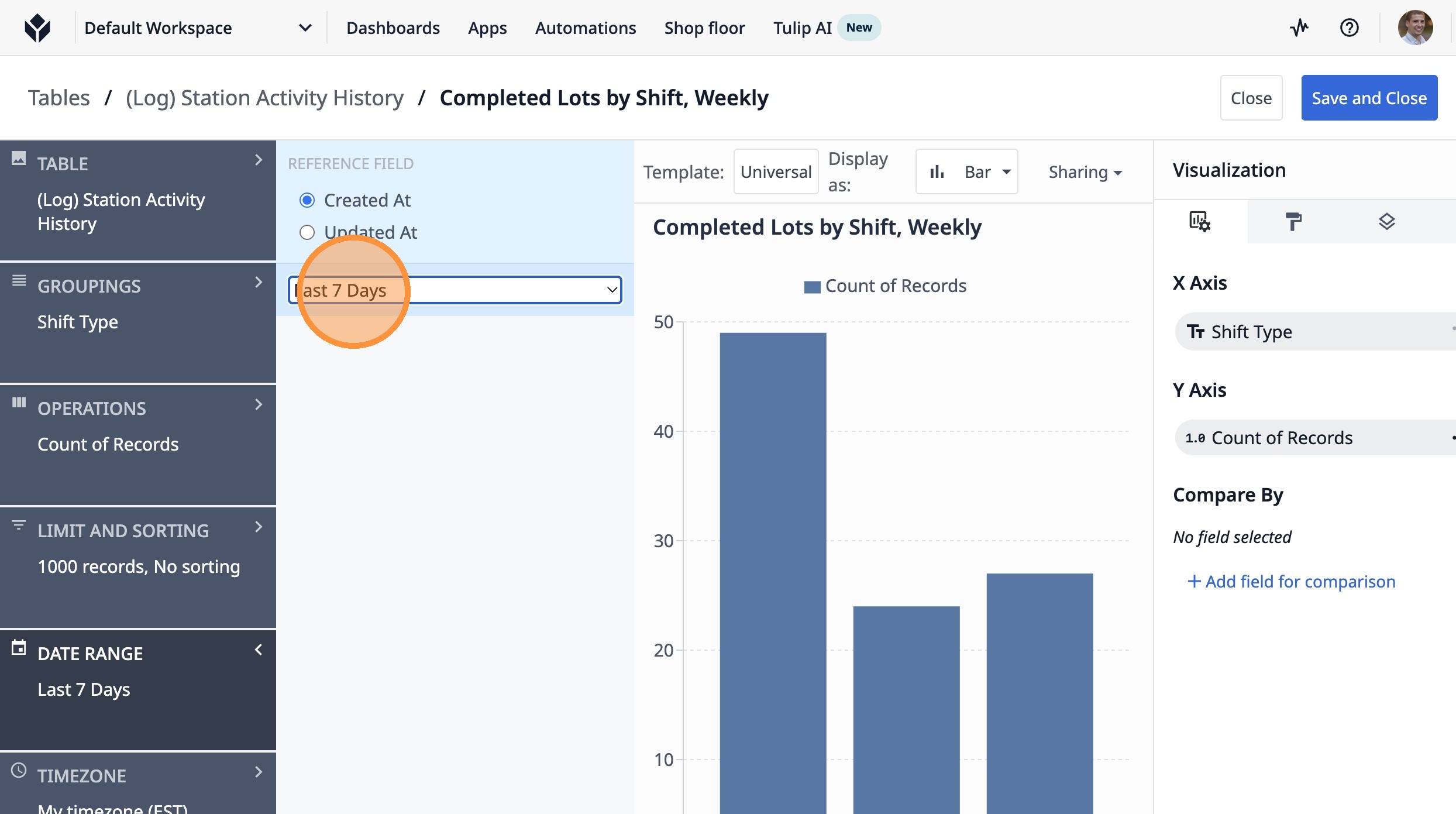Open the activity pulse icon
The image size is (1456, 814).
[x=1299, y=28]
